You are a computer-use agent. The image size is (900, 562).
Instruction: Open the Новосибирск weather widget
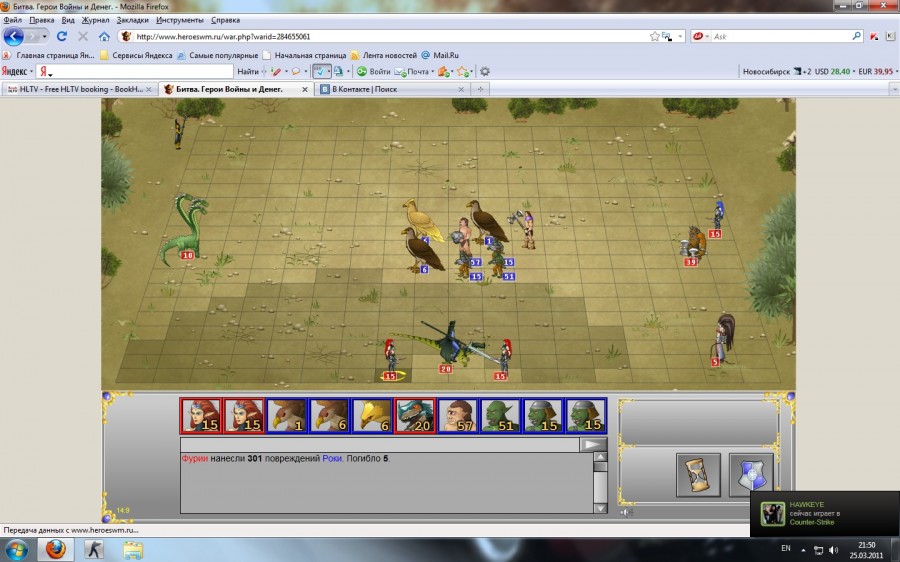(777, 72)
